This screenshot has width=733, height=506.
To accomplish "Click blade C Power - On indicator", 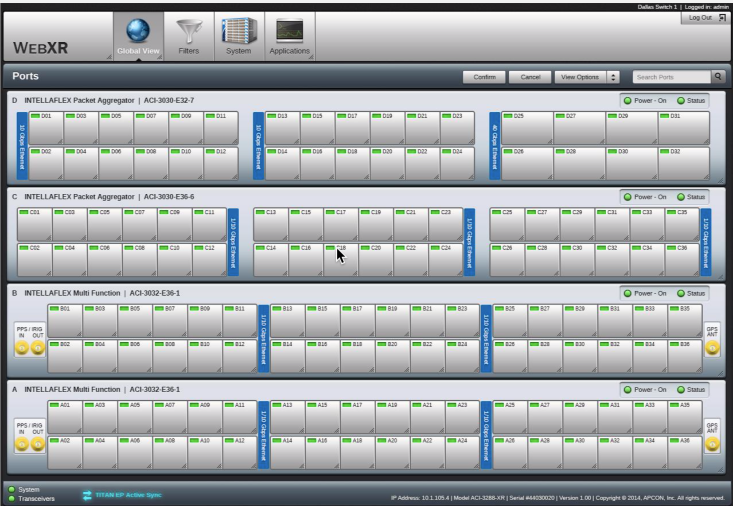I will pos(628,197).
